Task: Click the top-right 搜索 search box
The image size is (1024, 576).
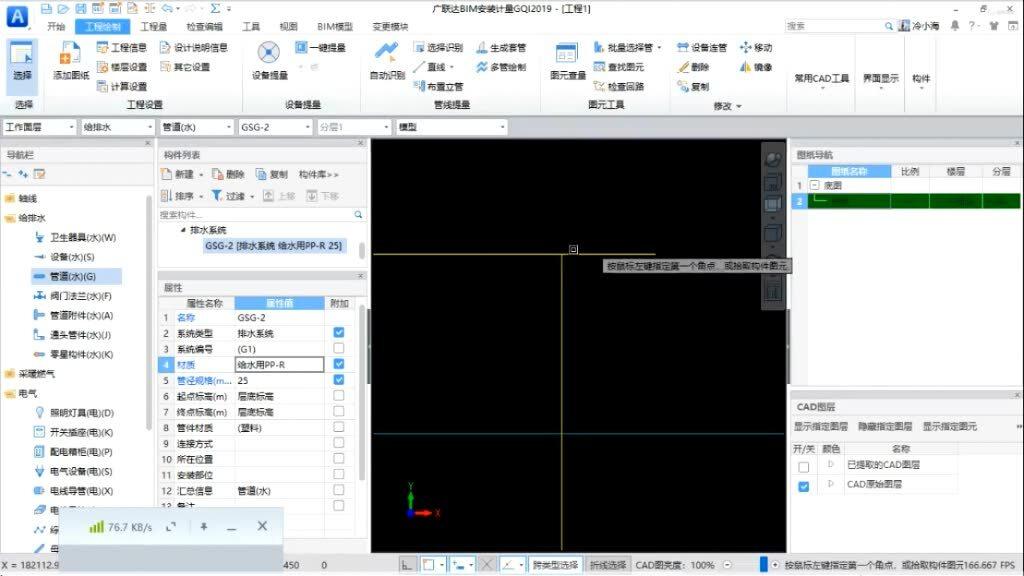Action: (x=839, y=25)
